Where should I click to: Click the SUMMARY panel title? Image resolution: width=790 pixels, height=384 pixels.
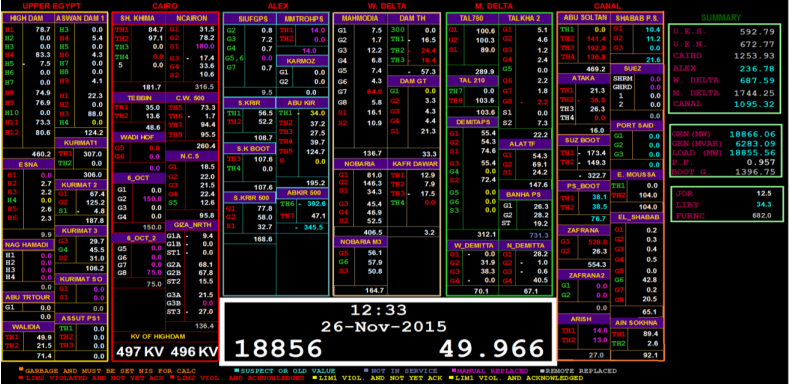click(x=720, y=18)
